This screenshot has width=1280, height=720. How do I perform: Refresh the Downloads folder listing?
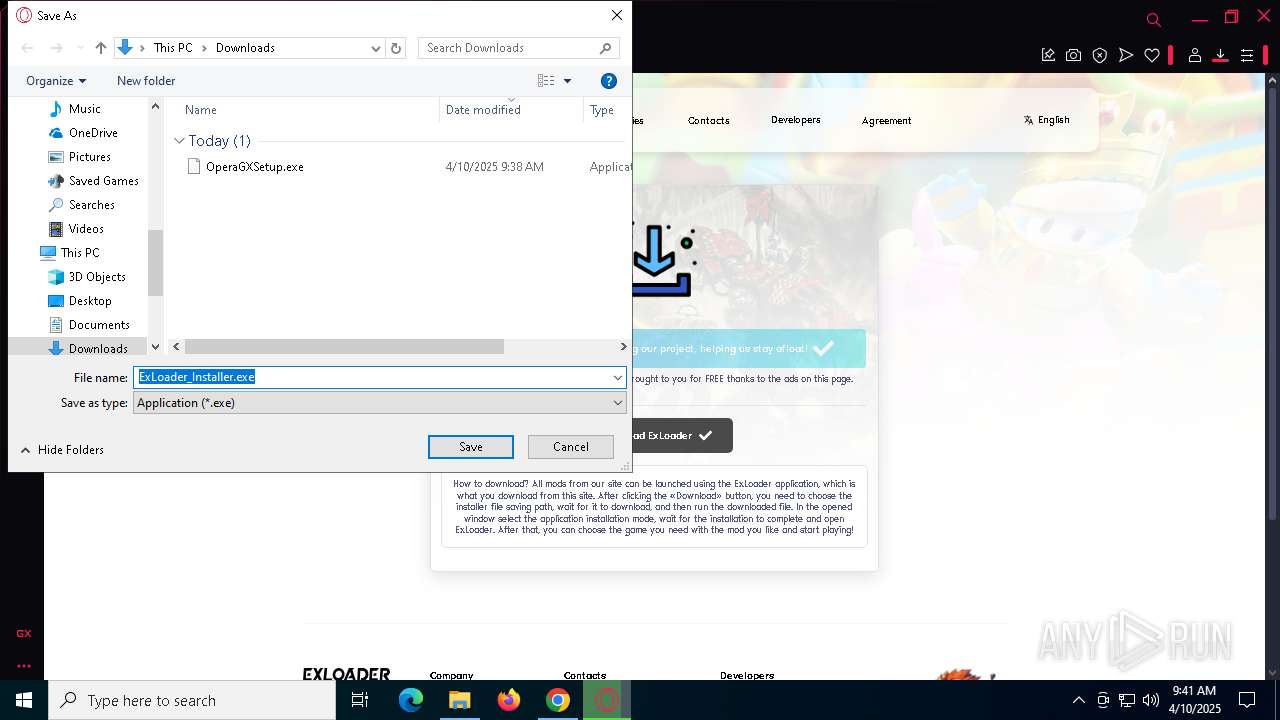click(x=396, y=48)
